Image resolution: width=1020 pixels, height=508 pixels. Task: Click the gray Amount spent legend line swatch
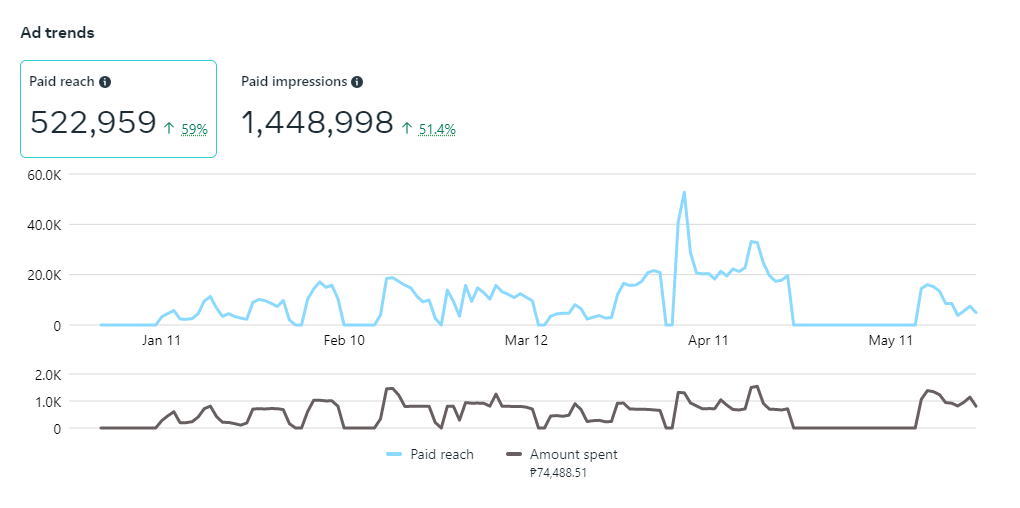tap(515, 454)
